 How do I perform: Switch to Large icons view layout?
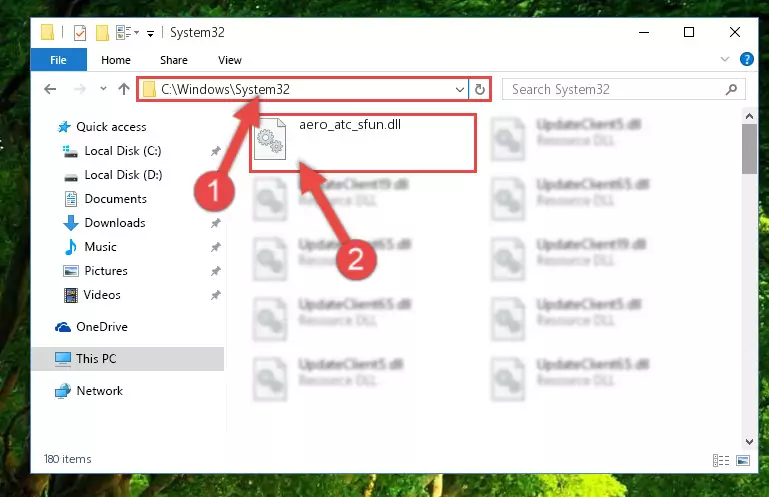(743, 460)
